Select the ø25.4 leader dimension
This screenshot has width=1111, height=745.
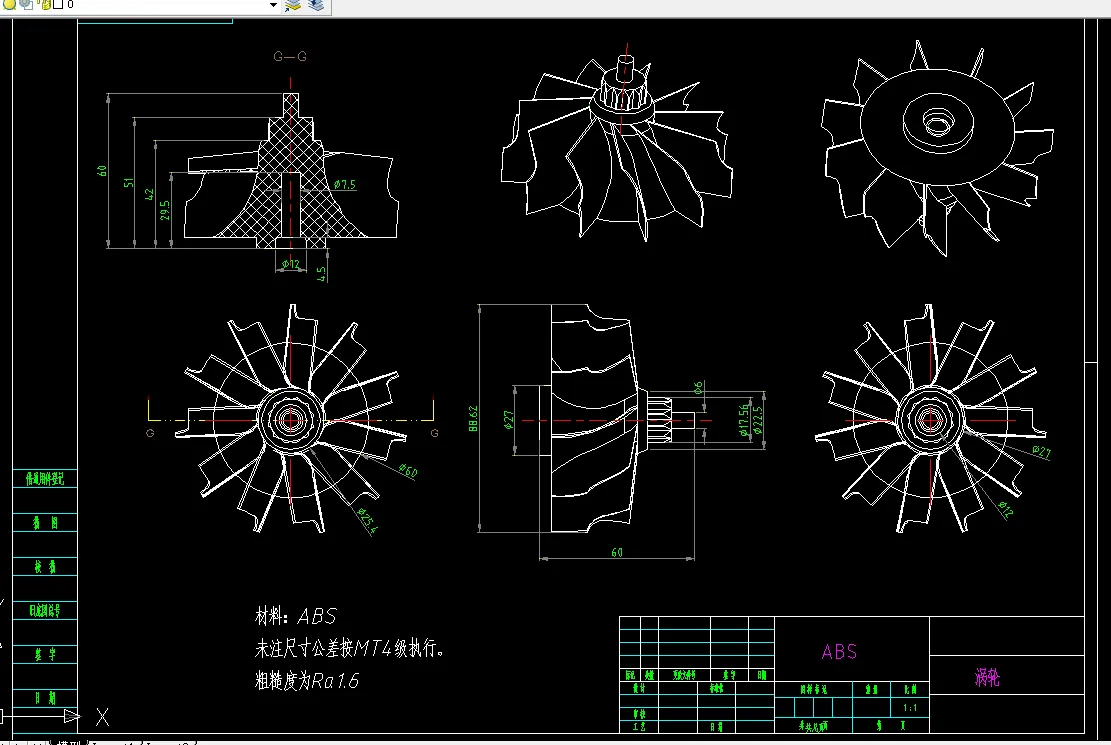(x=367, y=520)
